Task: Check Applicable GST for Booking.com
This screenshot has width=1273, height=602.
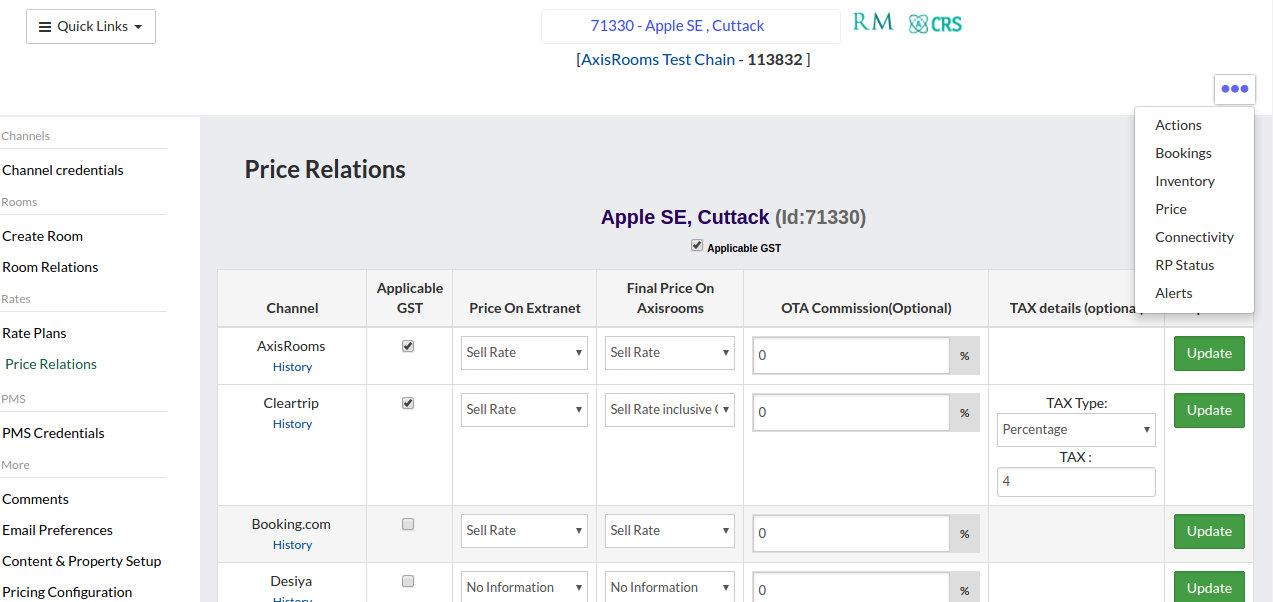Action: (408, 524)
